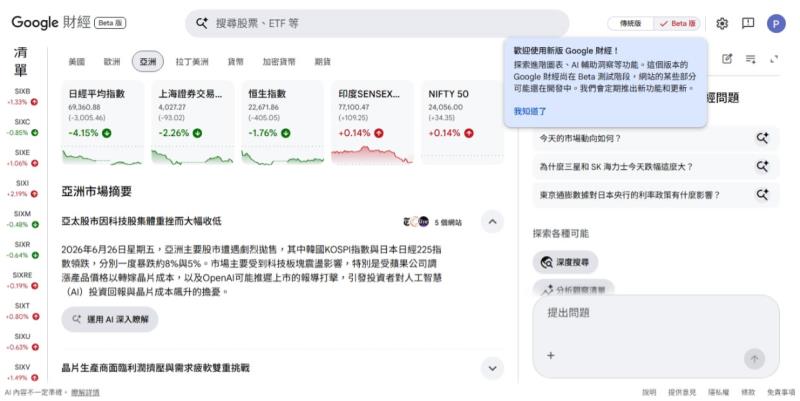The width and height of the screenshot is (800, 401).
Task: Open the 日經平均指數 index card
Action: 103,122
